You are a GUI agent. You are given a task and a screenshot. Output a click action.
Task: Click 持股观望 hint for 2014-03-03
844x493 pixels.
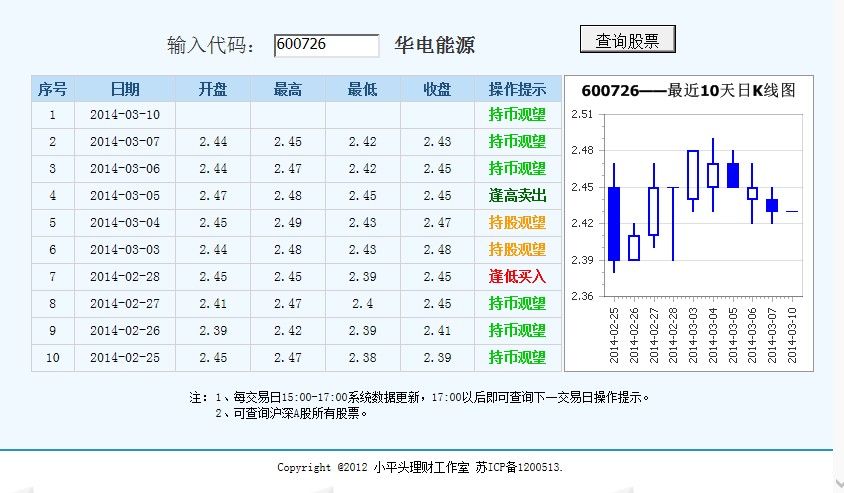(x=517, y=249)
